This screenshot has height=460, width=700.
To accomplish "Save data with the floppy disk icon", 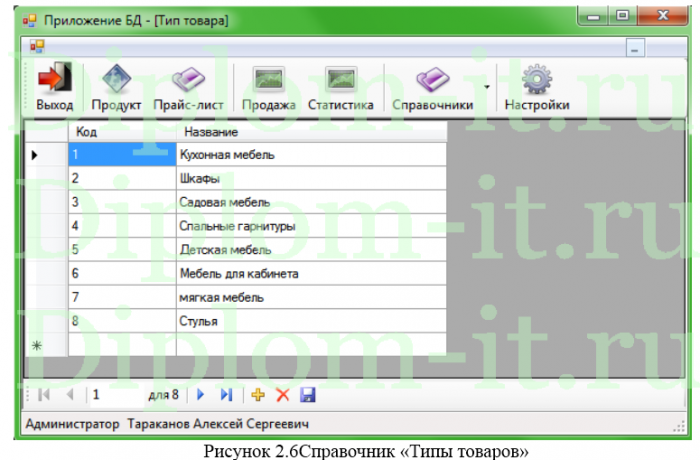I will pos(308,395).
